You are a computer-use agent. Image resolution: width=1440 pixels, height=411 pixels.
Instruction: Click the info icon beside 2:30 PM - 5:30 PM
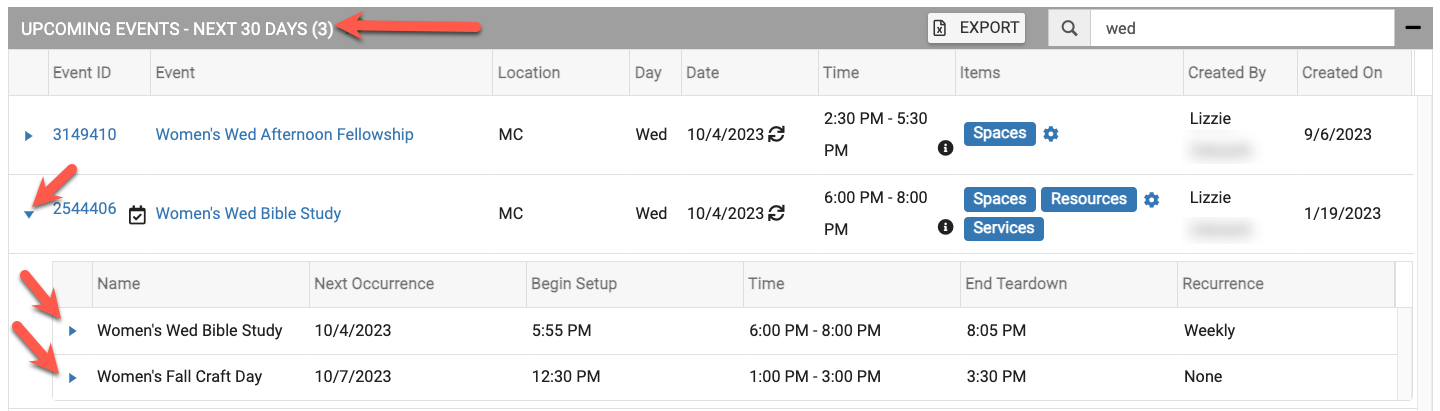coord(945,148)
